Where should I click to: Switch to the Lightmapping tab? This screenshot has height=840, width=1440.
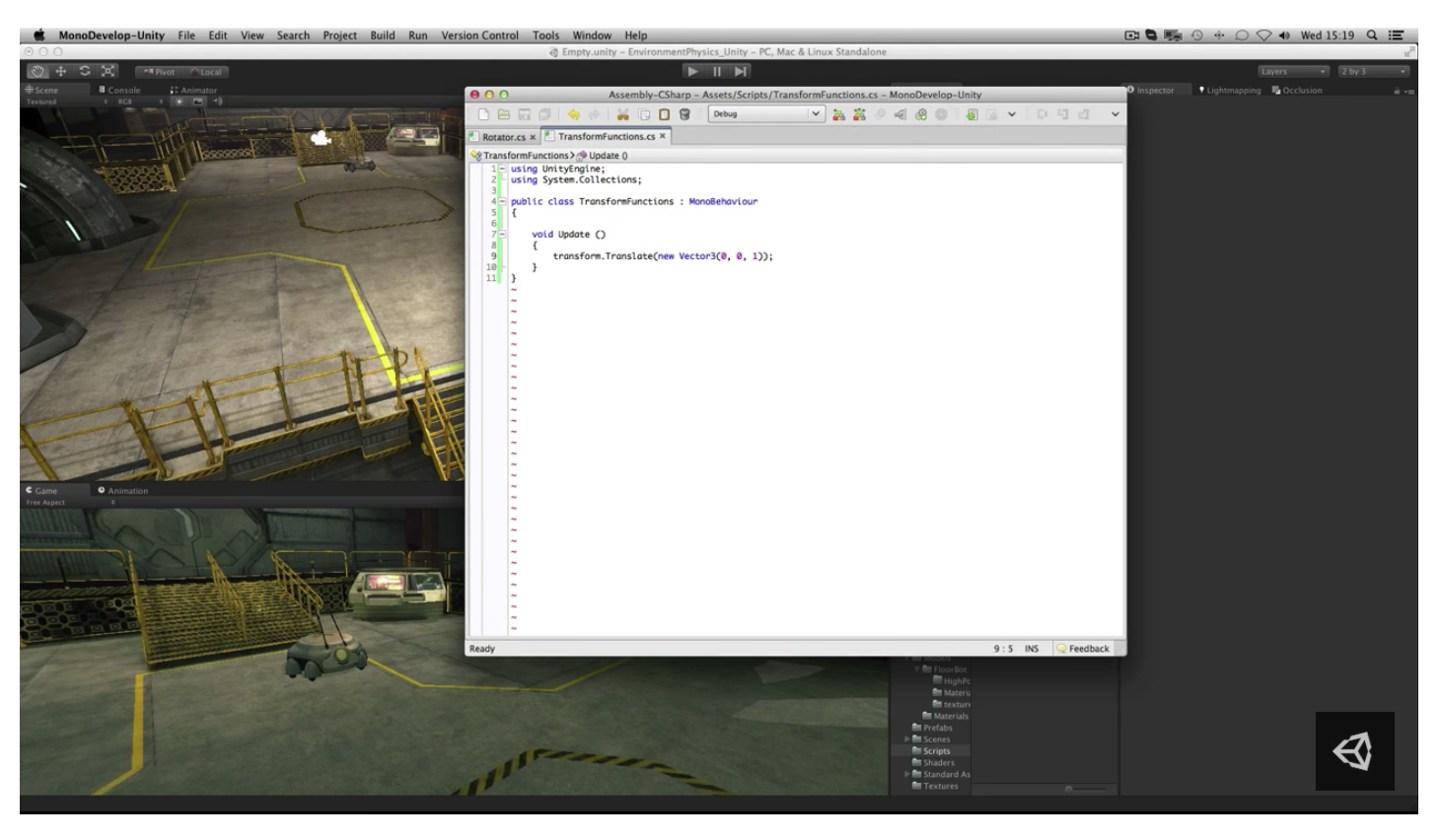1230,90
